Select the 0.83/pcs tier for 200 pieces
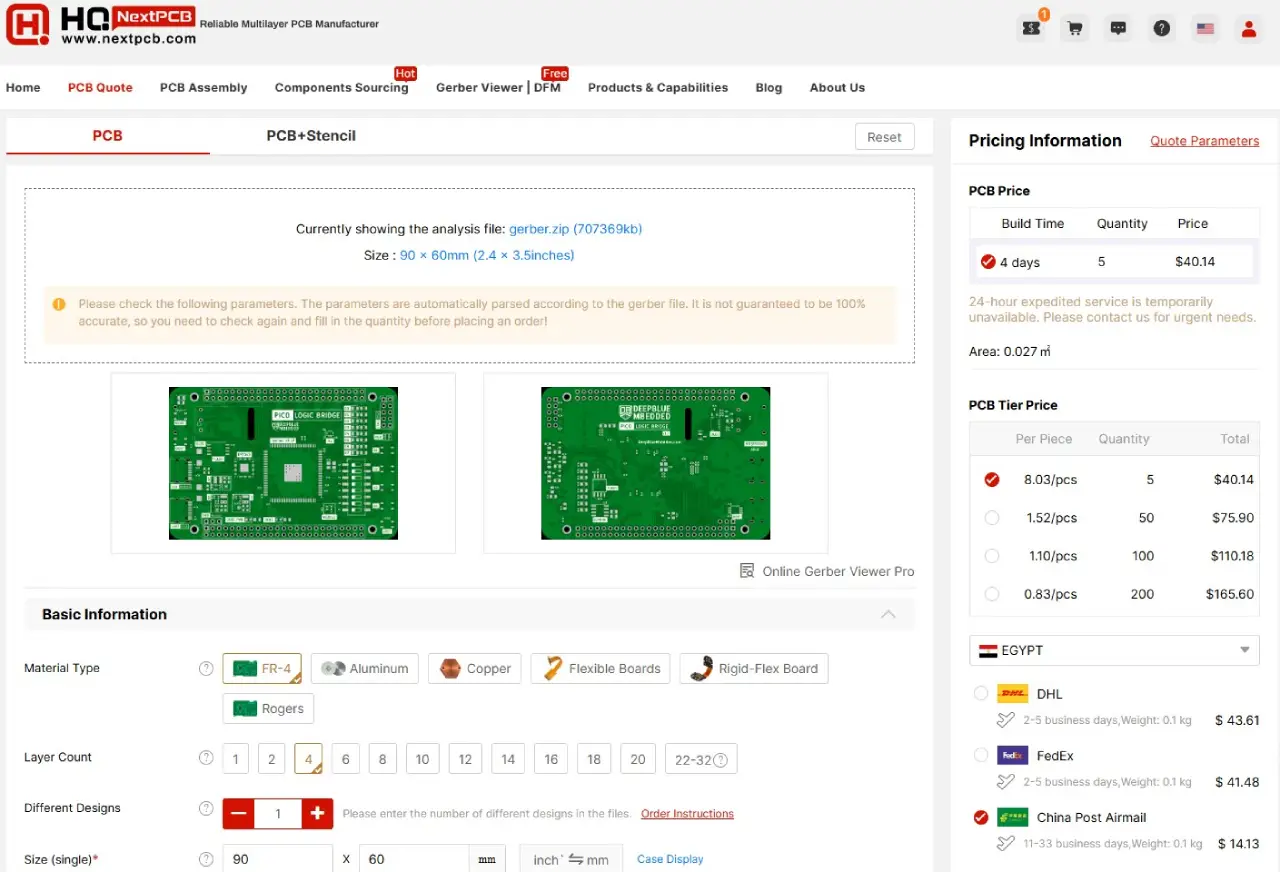This screenshot has width=1280, height=872. coord(992,594)
